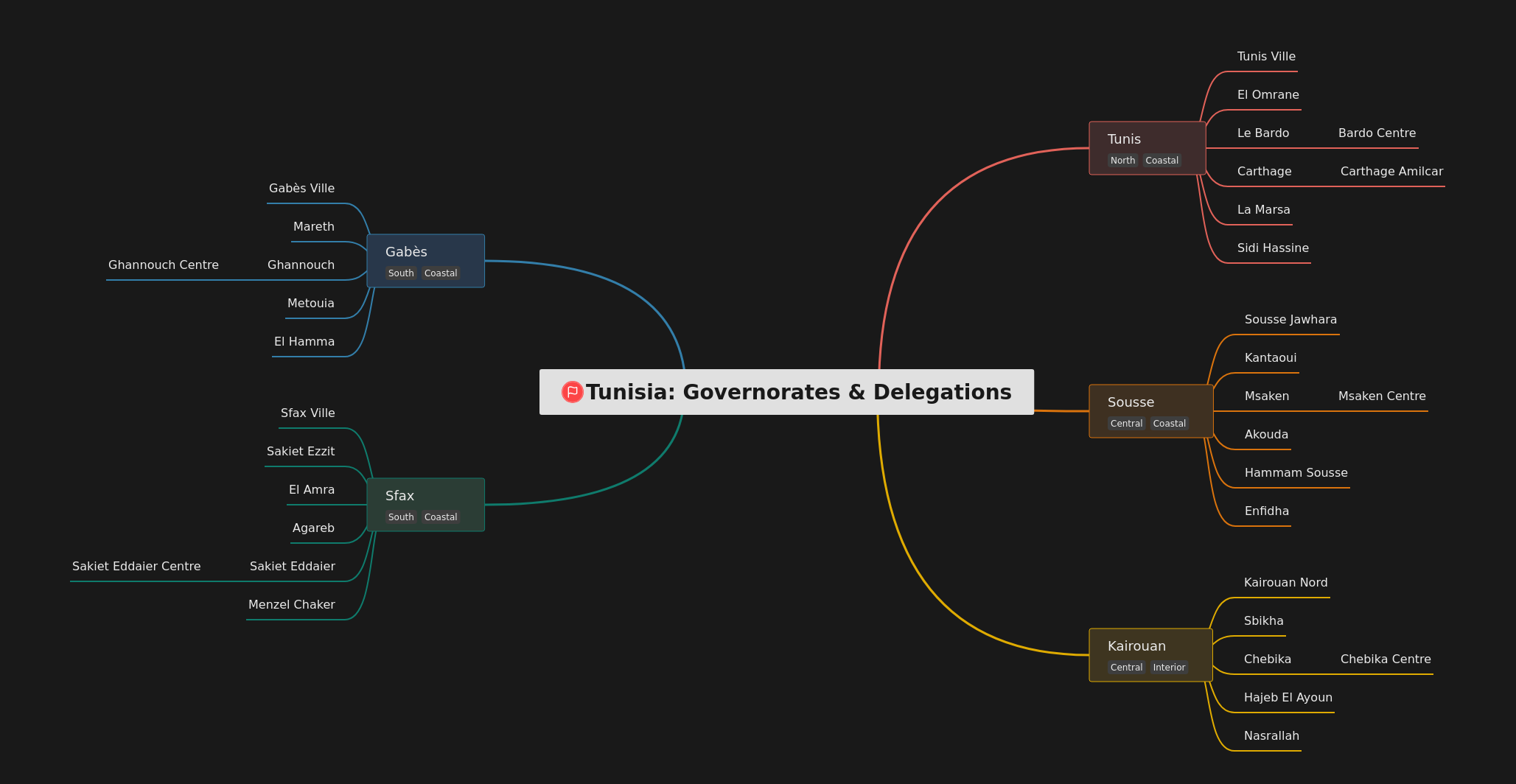Select the Carthage delegation
This screenshot has height=784, width=1516.
coord(1264,172)
